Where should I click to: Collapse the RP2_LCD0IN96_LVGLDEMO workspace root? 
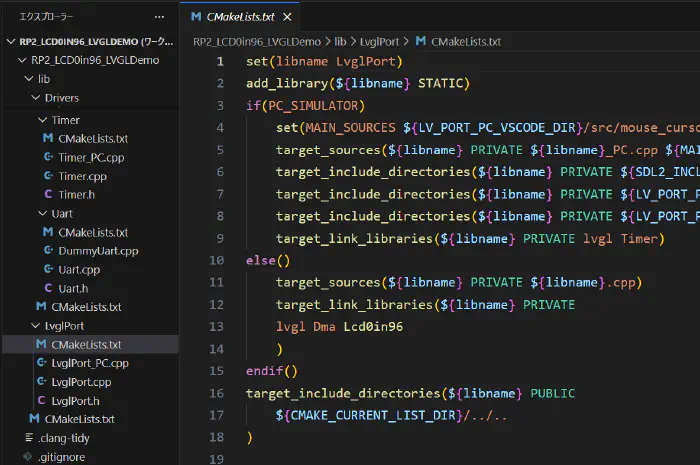pos(10,42)
